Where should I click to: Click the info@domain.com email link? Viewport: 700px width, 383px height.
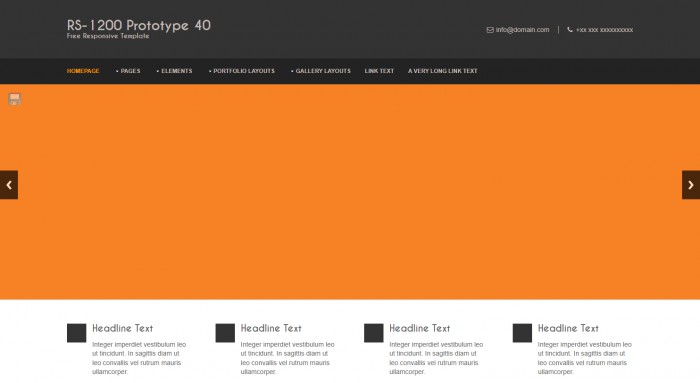[x=522, y=30]
